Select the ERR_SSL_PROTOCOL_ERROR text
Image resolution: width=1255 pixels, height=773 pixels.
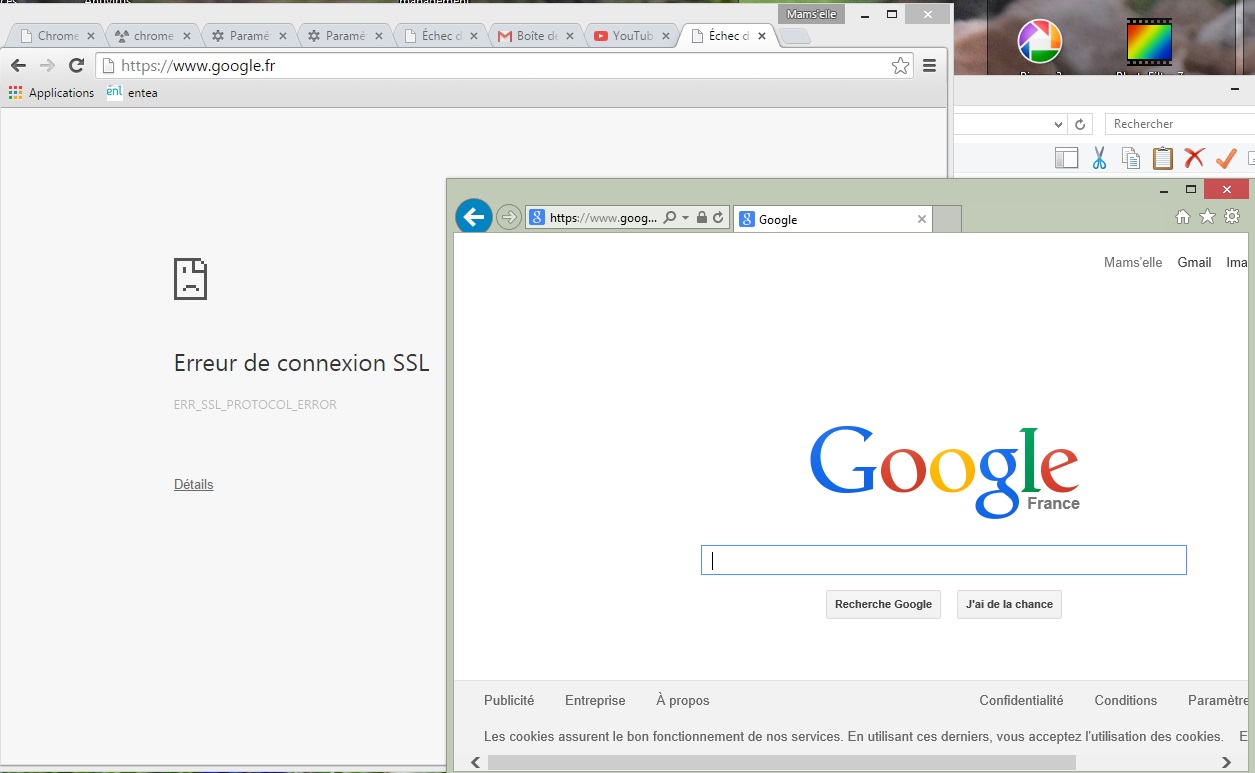(x=255, y=405)
